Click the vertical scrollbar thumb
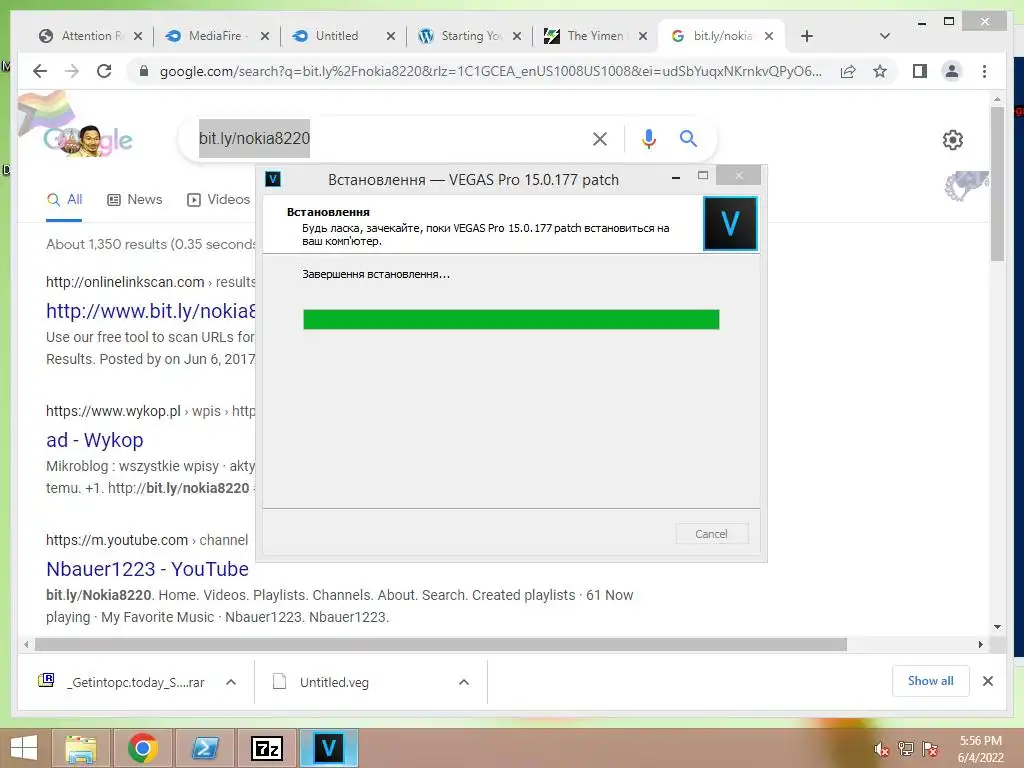Image resolution: width=1024 pixels, height=768 pixels. click(997, 184)
